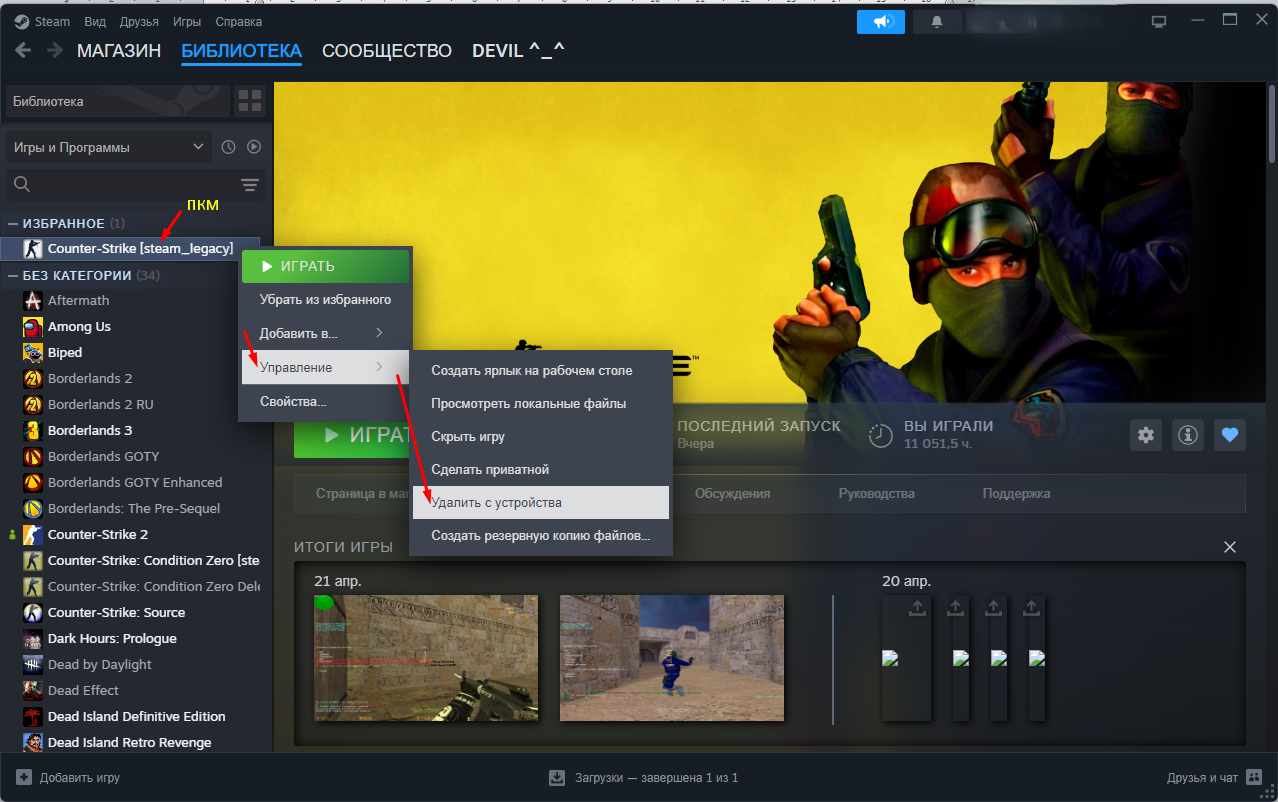The height and width of the screenshot is (802, 1278).
Task: Go to the МАГАЗИН tab
Action: click(119, 50)
